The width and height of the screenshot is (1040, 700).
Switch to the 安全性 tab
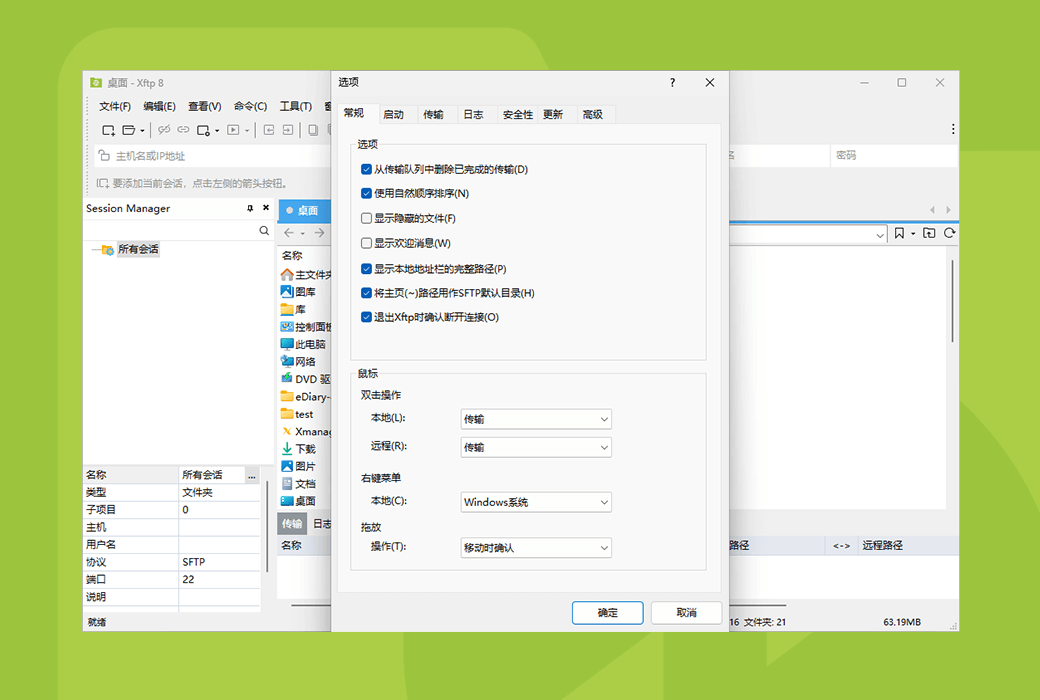click(517, 115)
